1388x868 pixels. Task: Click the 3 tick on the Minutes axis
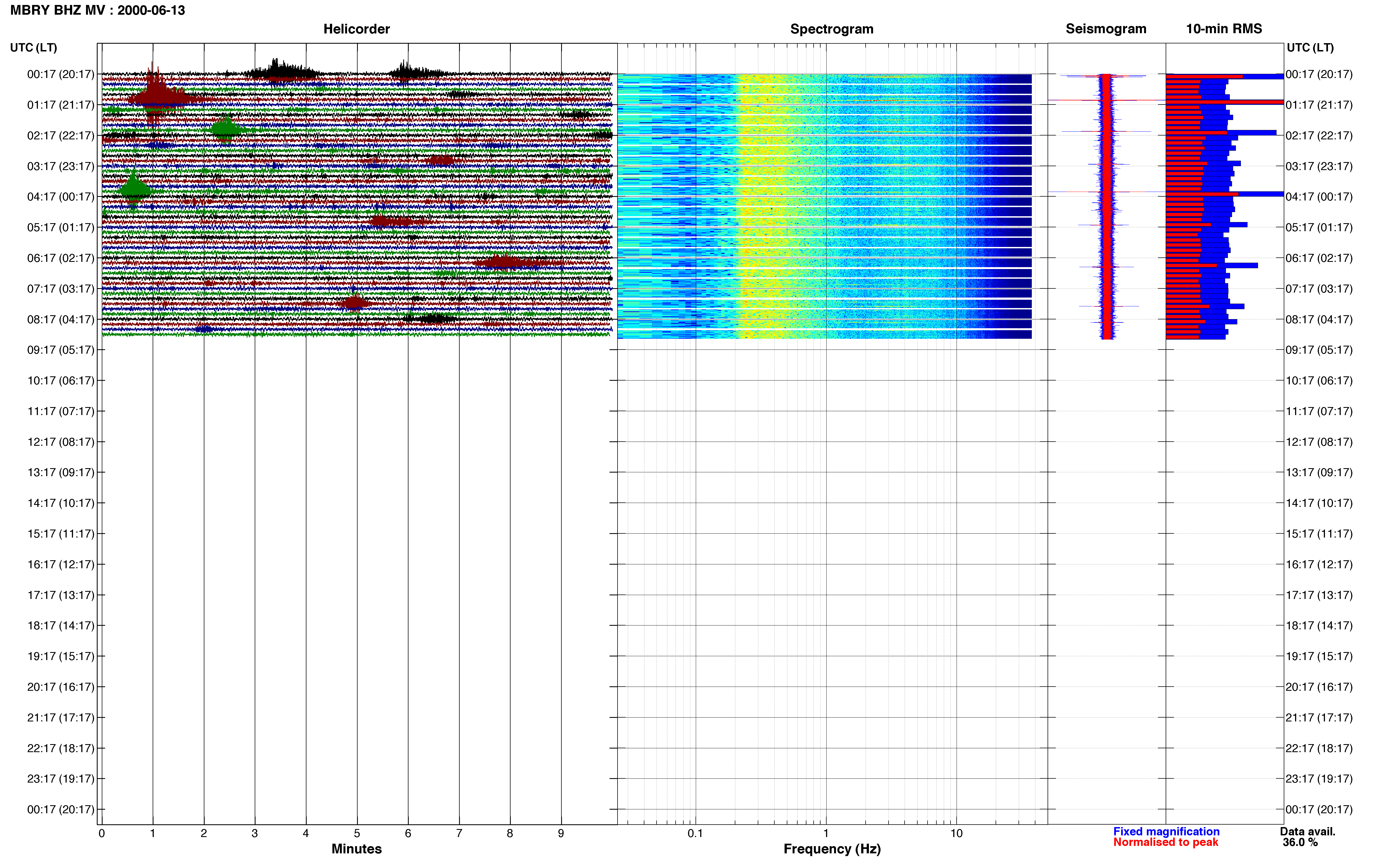(x=255, y=833)
